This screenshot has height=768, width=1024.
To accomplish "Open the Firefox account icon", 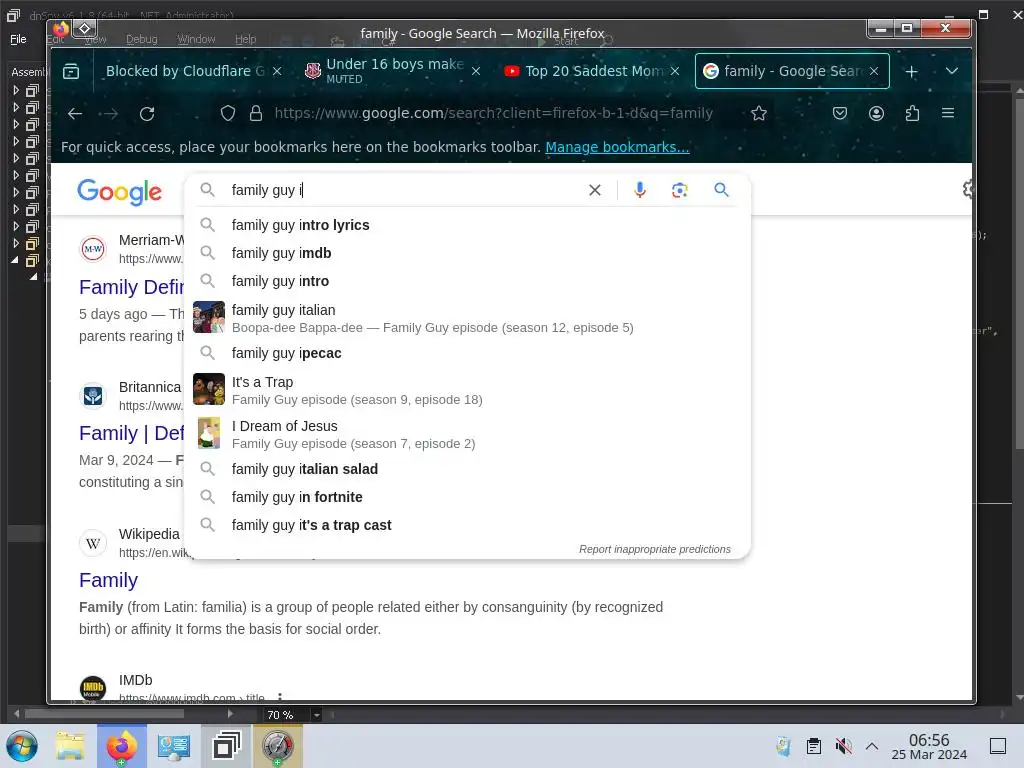I will click(x=876, y=114).
